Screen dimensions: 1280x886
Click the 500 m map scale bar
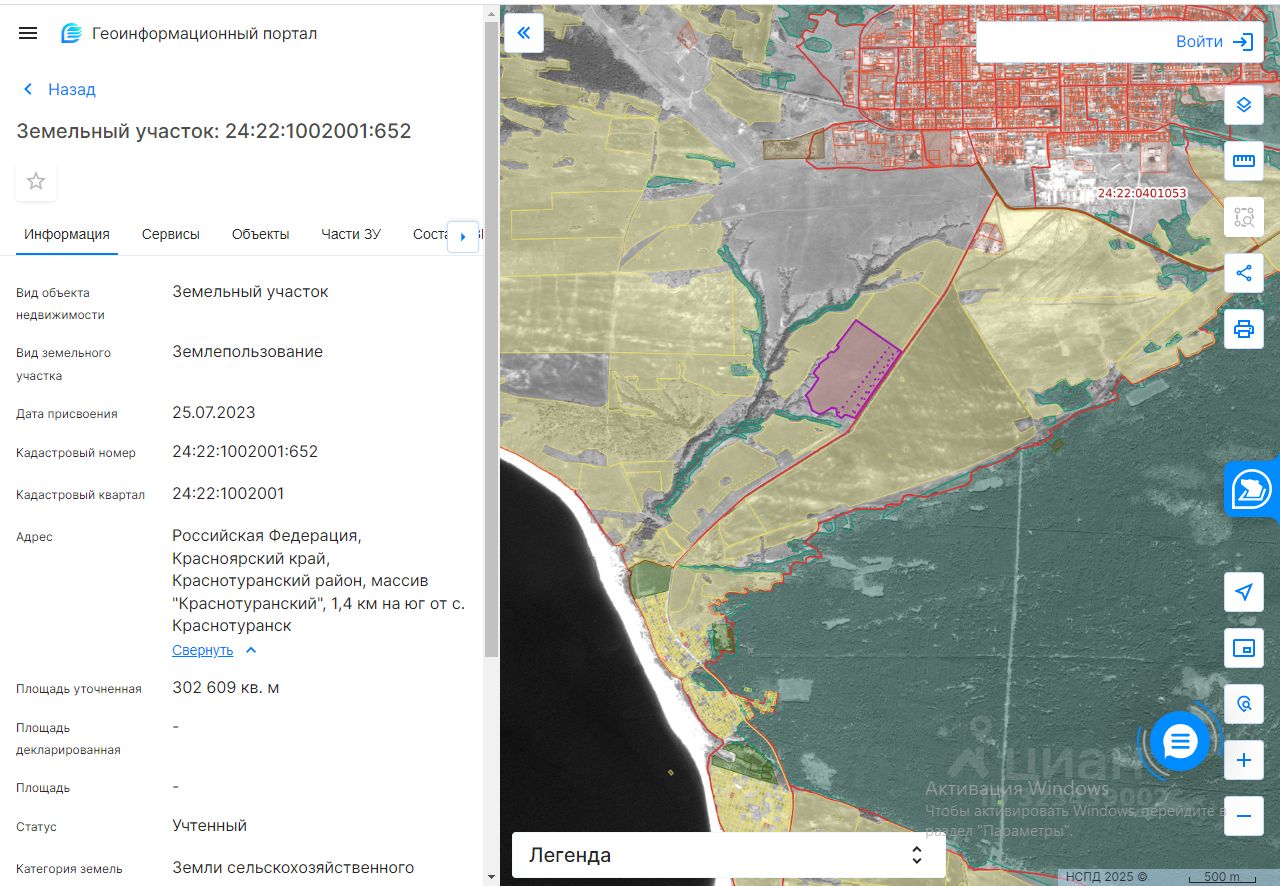point(1220,877)
